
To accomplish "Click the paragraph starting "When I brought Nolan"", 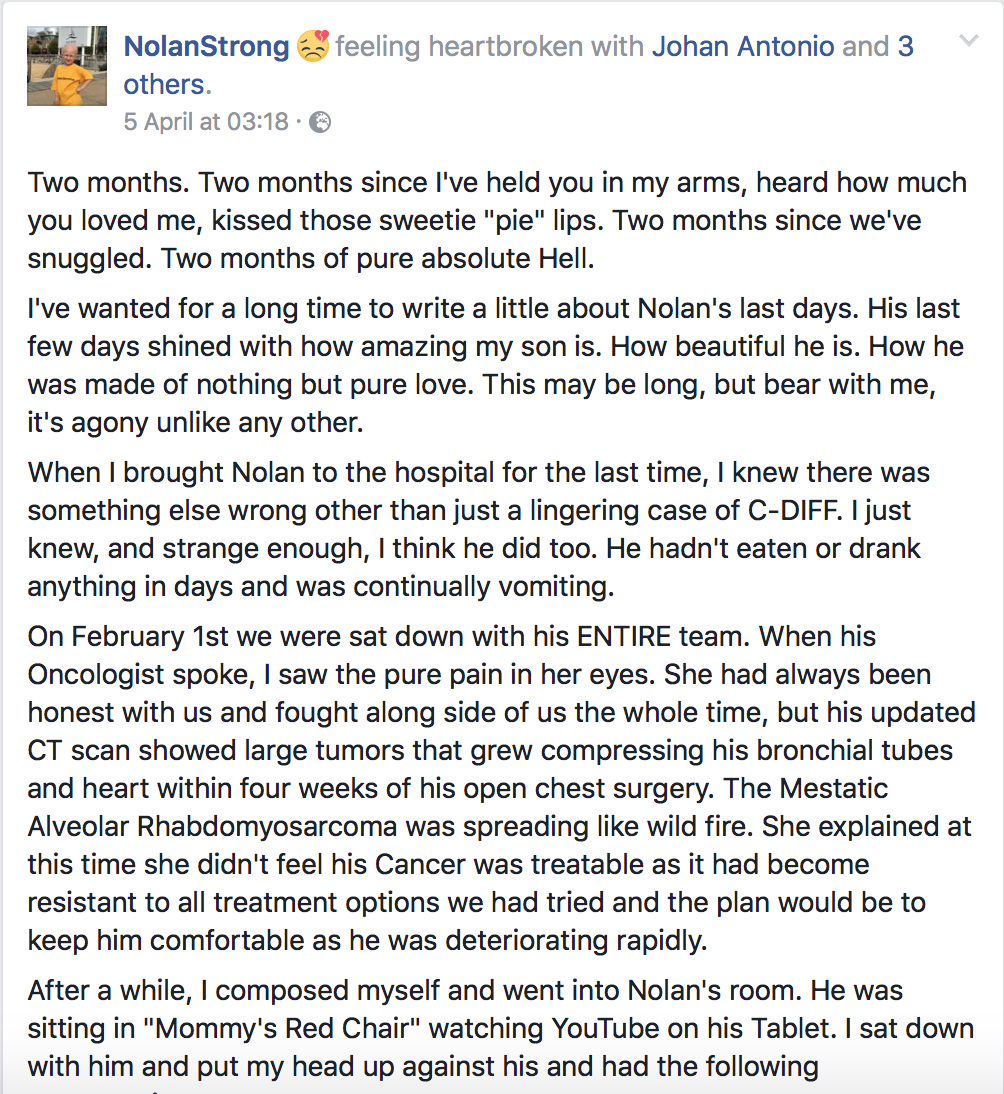I will pos(479,530).
